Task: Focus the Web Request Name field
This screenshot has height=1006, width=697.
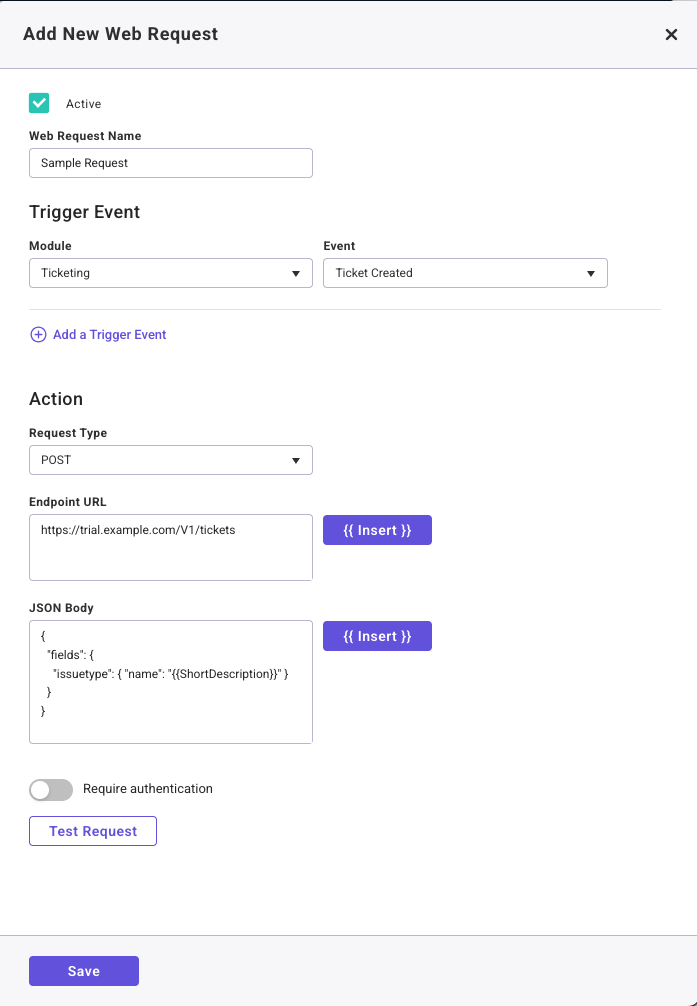Action: pyautogui.click(x=170, y=163)
